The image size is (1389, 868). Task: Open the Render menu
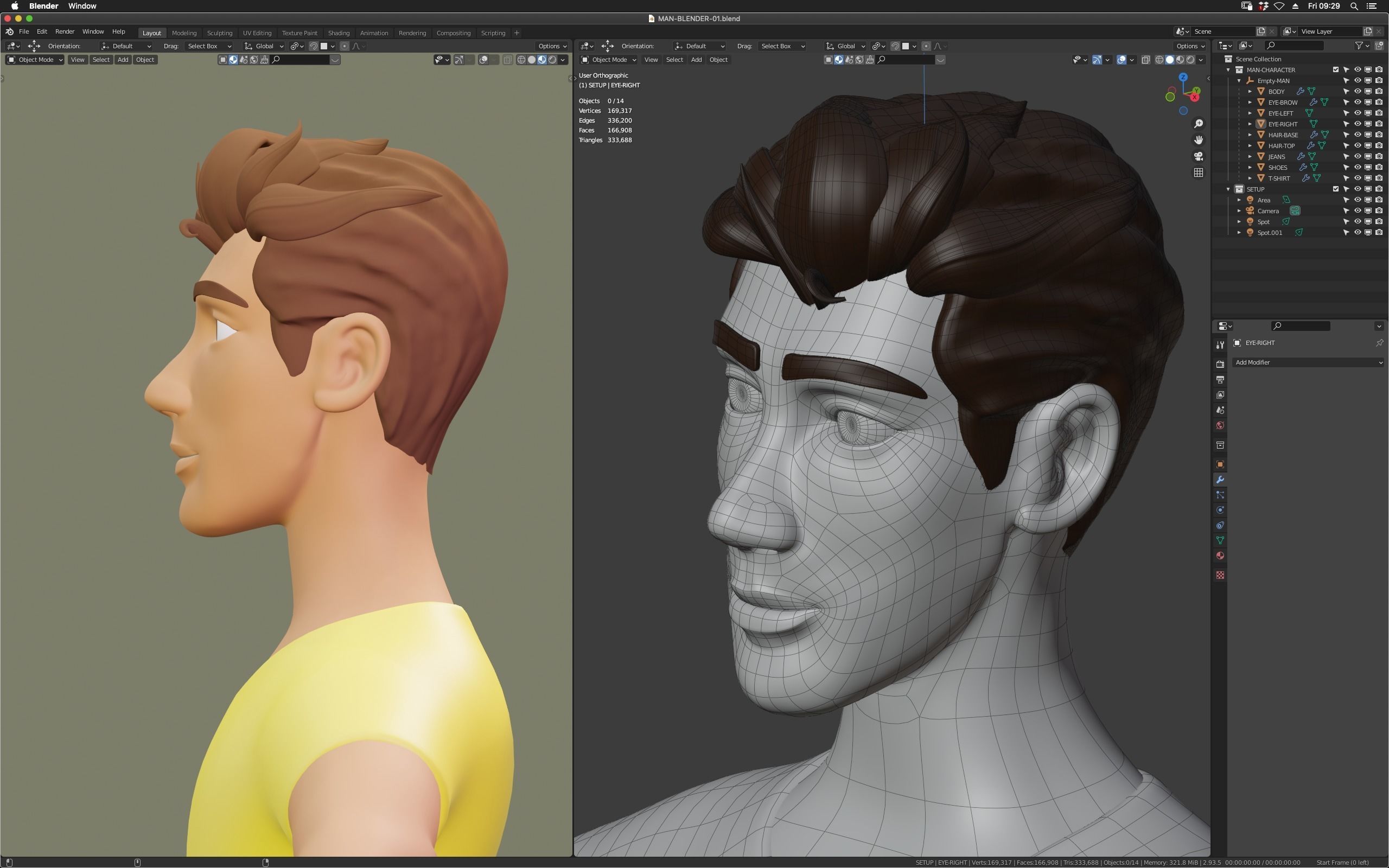click(x=64, y=31)
